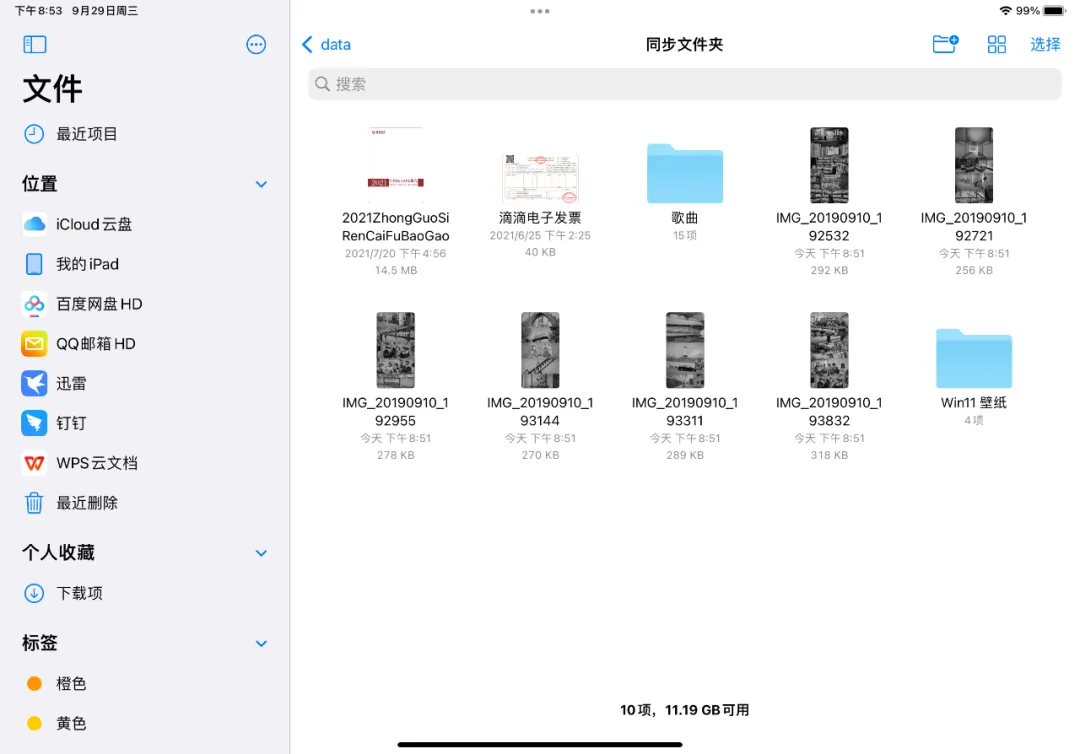
Task: Collapse the 位置 section
Action: coord(261,184)
